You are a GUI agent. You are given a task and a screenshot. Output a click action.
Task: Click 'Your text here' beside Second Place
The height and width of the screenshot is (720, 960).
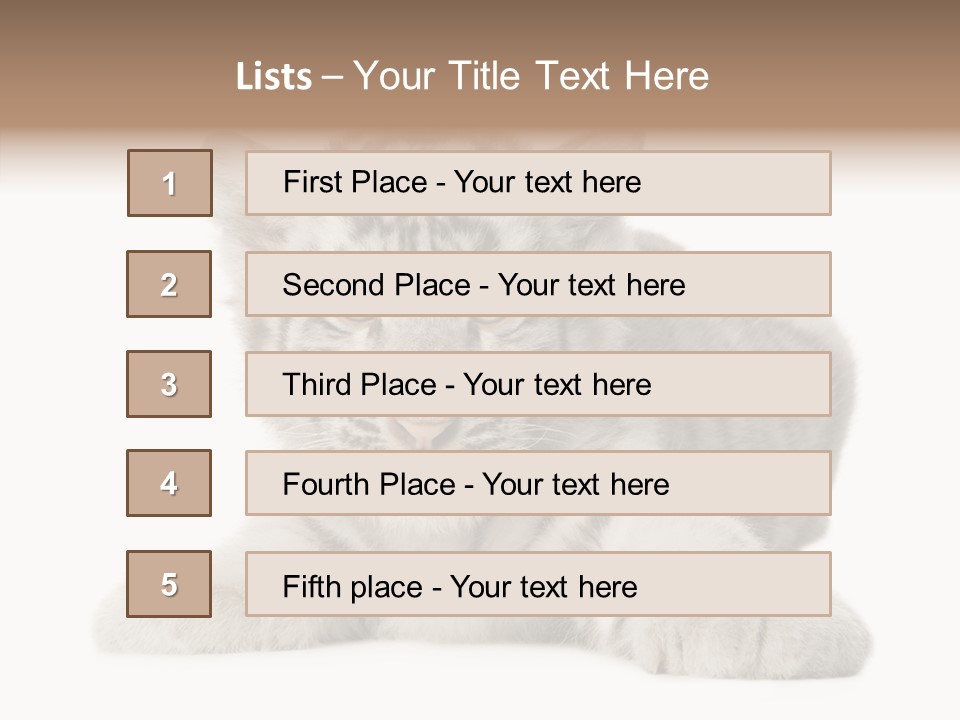pos(591,285)
